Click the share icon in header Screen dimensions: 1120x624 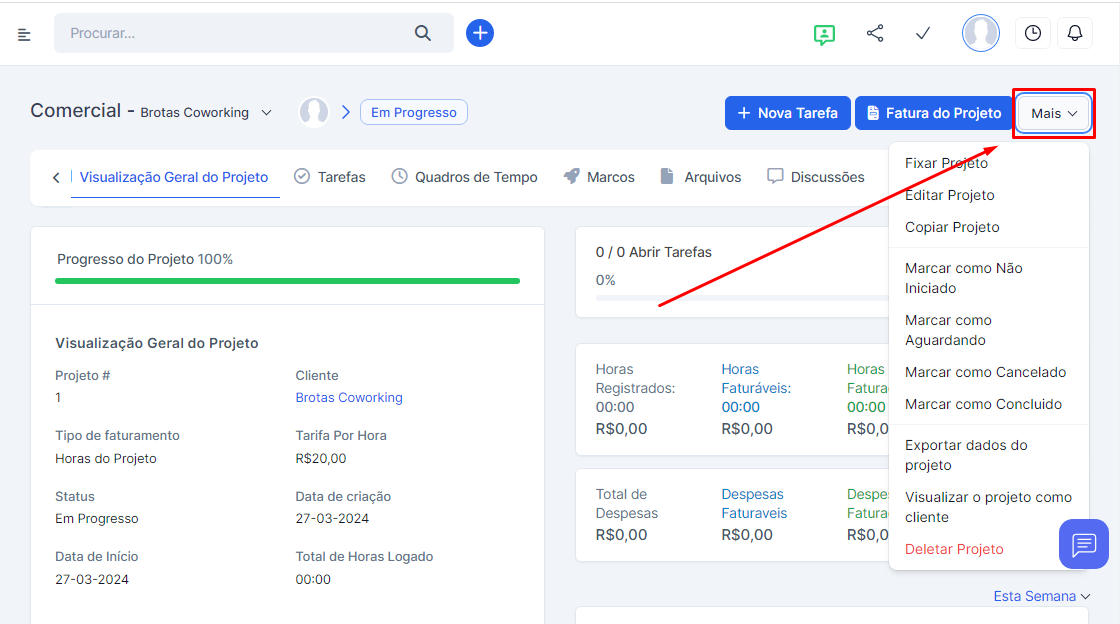[x=875, y=33]
